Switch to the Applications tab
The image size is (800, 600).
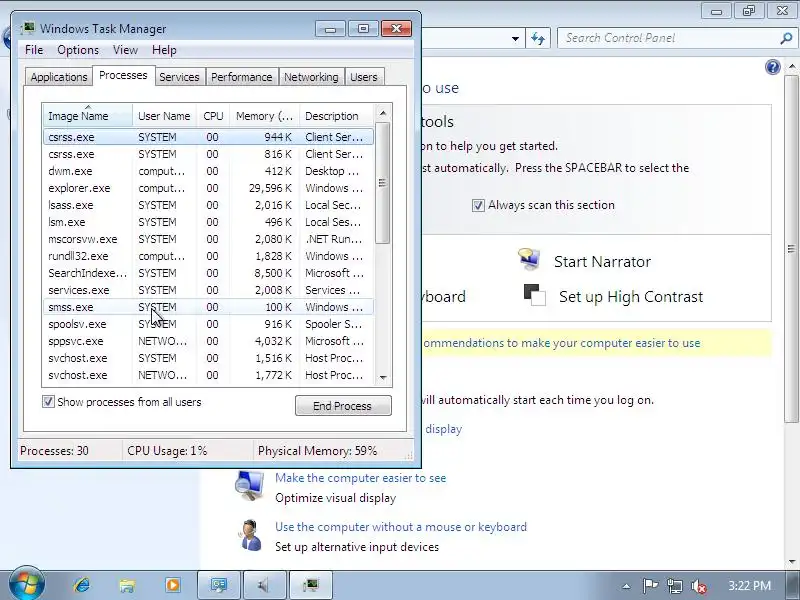(x=59, y=77)
